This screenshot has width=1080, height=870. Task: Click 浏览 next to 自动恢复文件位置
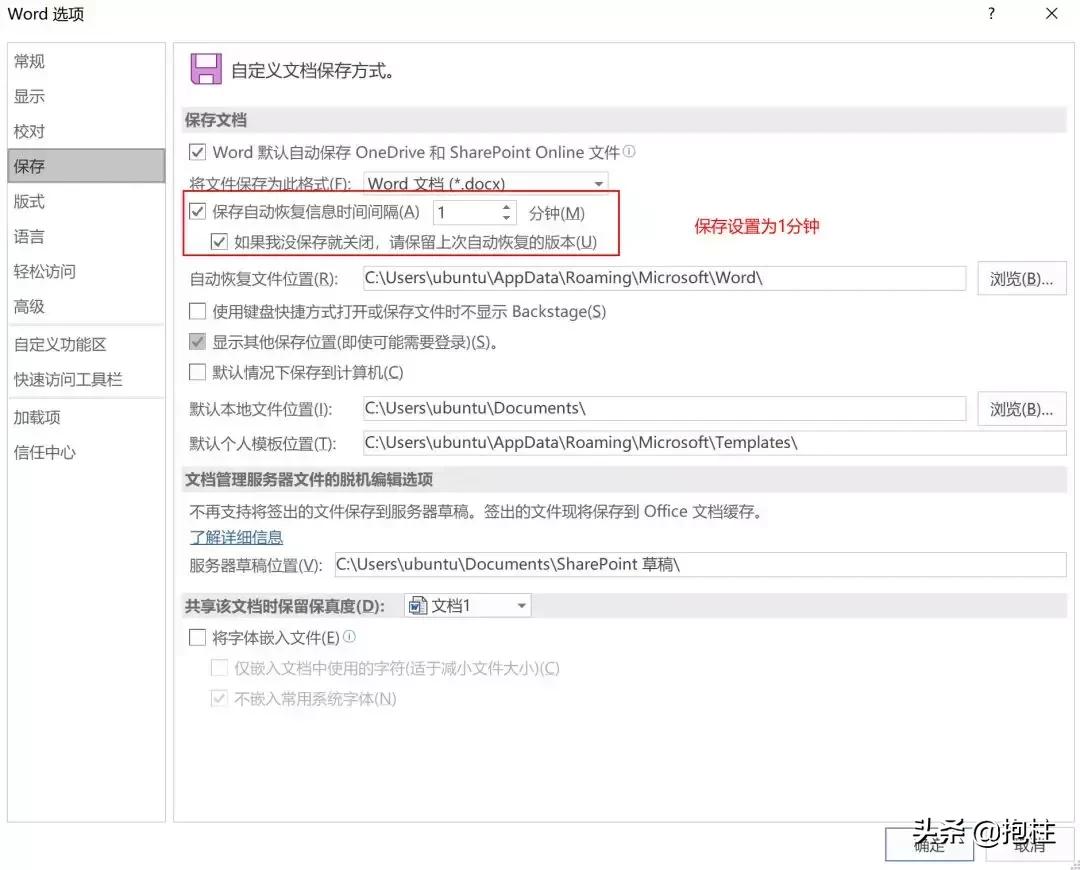tap(1021, 278)
